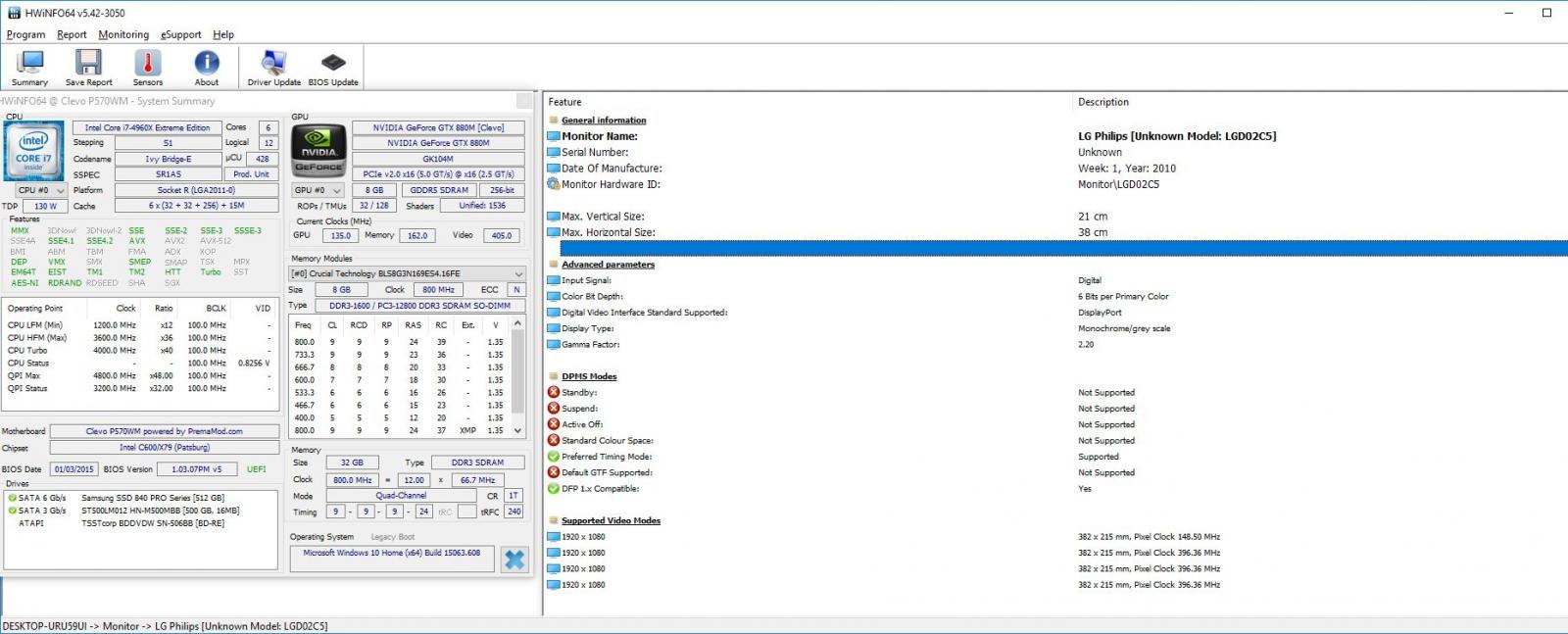The width and height of the screenshot is (1568, 634).
Task: Select the Gamma Factor row
Action: [x=1056, y=345]
